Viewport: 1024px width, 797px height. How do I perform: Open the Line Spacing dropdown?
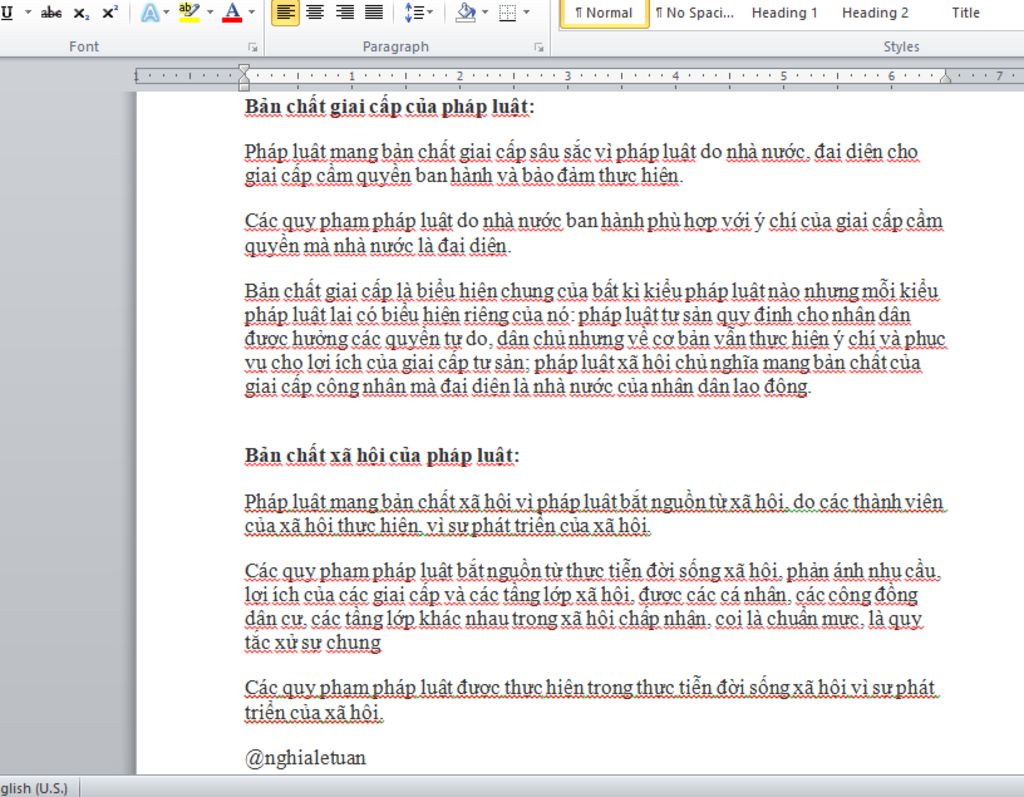point(418,13)
